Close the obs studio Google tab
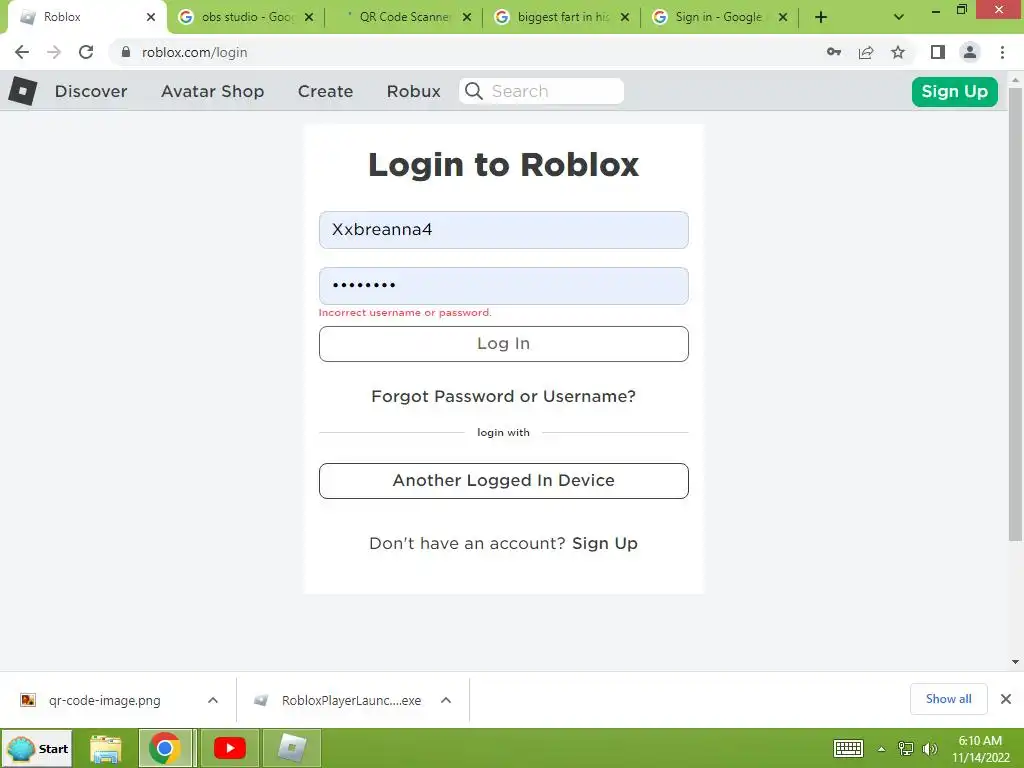The width and height of the screenshot is (1024, 768). 309,17
